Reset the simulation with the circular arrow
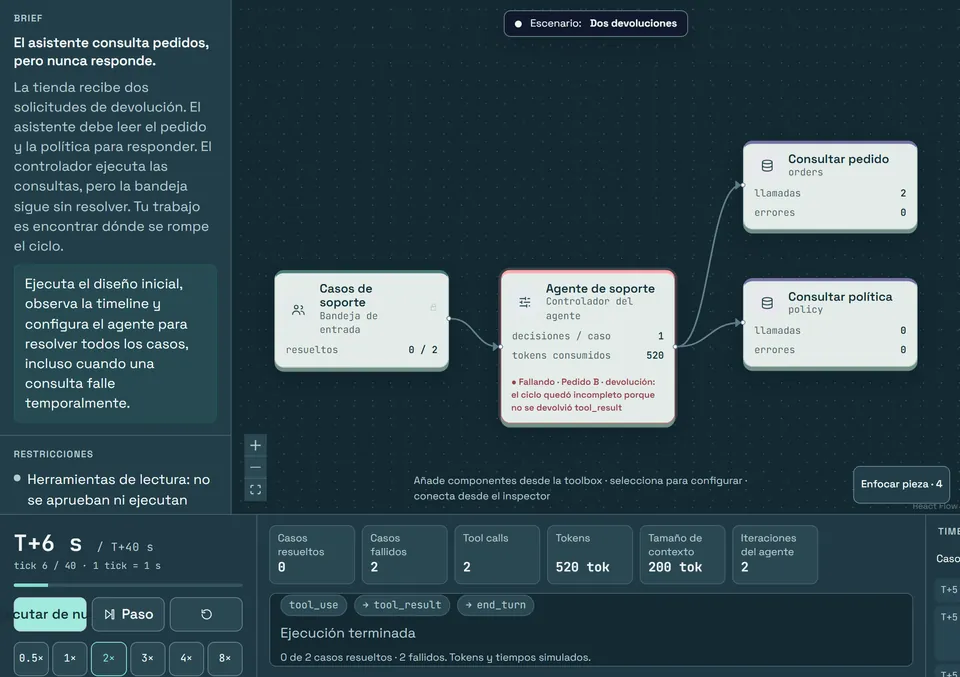Image resolution: width=960 pixels, height=677 pixels. 206,614
